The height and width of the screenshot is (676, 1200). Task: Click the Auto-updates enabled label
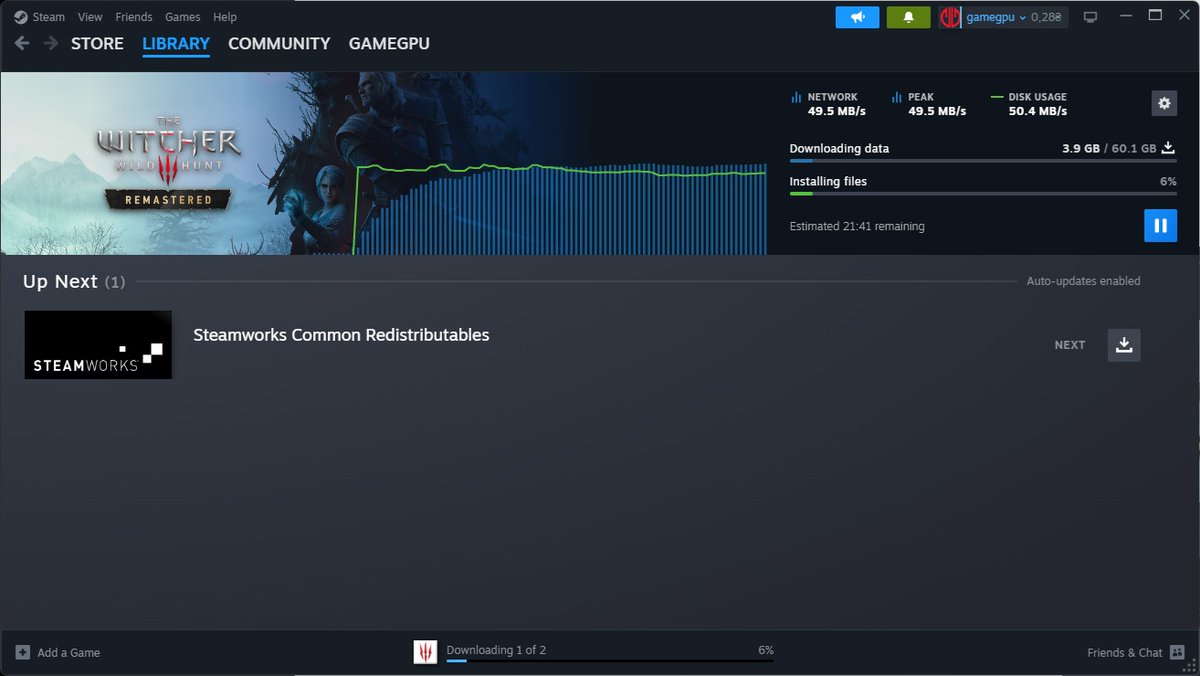pyautogui.click(x=1083, y=281)
